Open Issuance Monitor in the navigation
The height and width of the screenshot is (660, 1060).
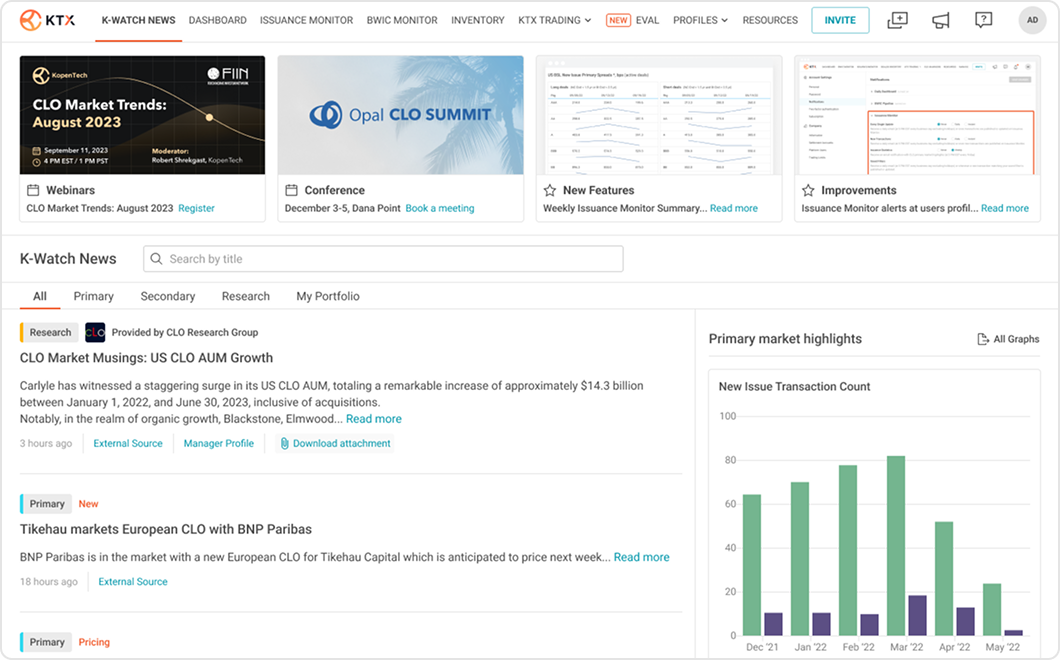[x=306, y=20]
